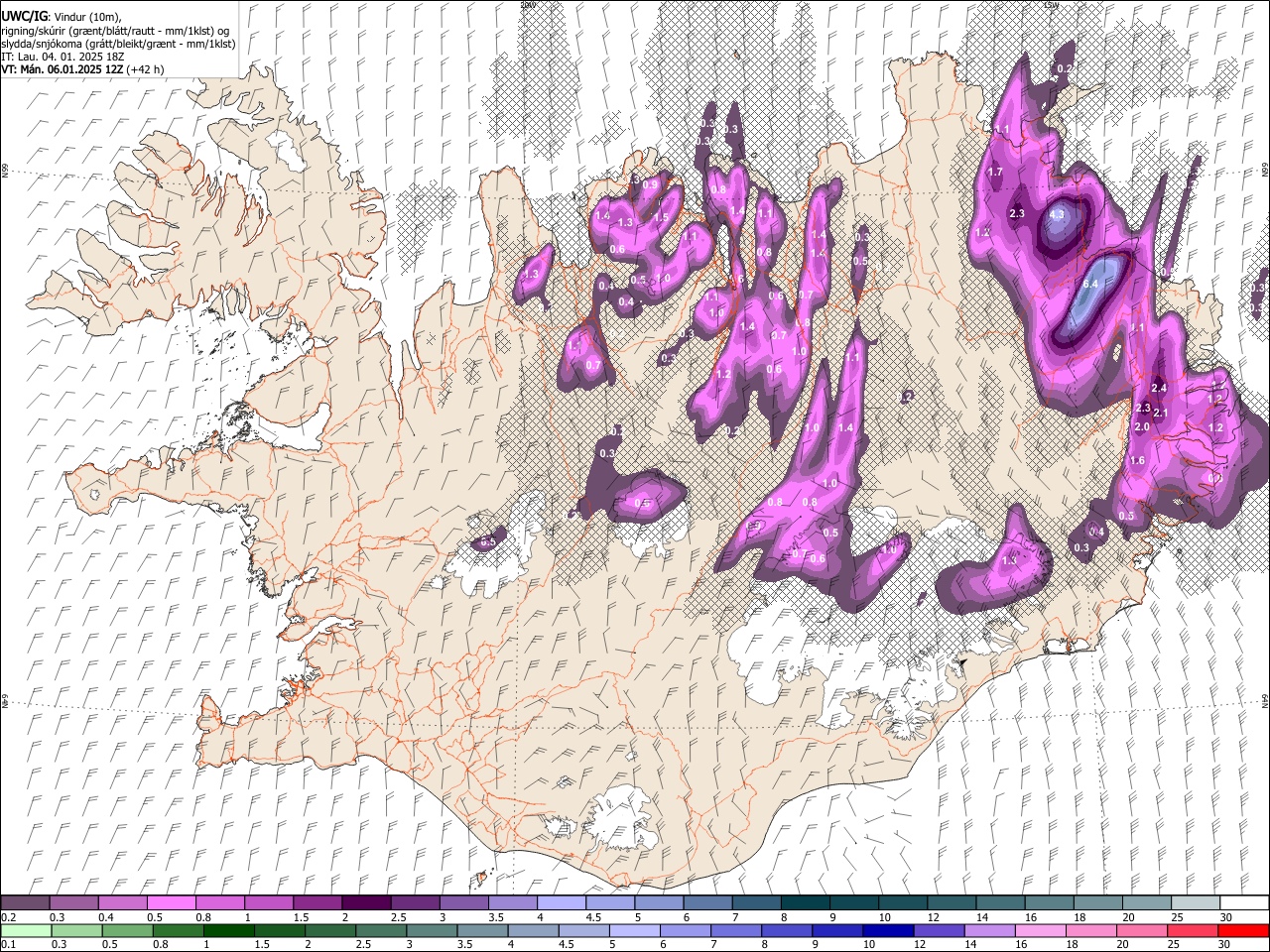
Task: Click the '64N' latitude label on the right edge
Action: pos(1265,700)
